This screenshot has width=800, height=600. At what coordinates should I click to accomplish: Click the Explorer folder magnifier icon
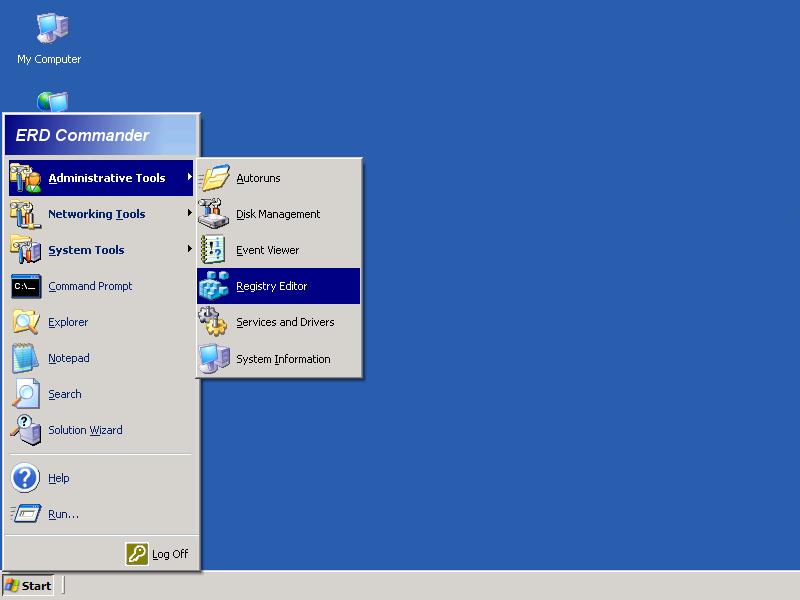26,322
